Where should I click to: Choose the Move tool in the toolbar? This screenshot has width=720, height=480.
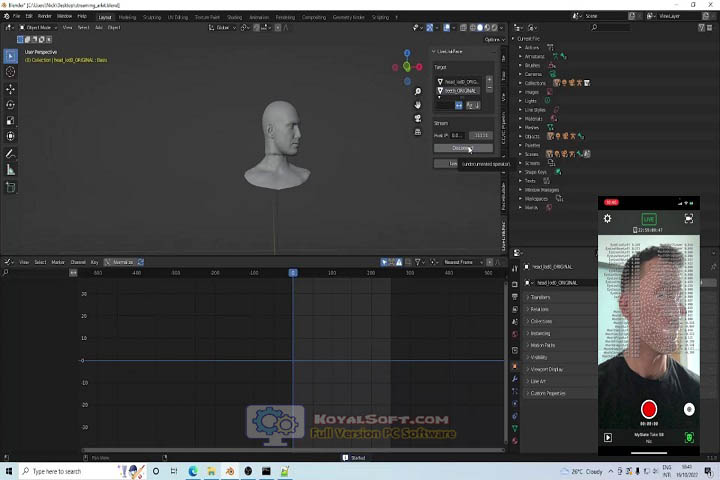pos(11,89)
